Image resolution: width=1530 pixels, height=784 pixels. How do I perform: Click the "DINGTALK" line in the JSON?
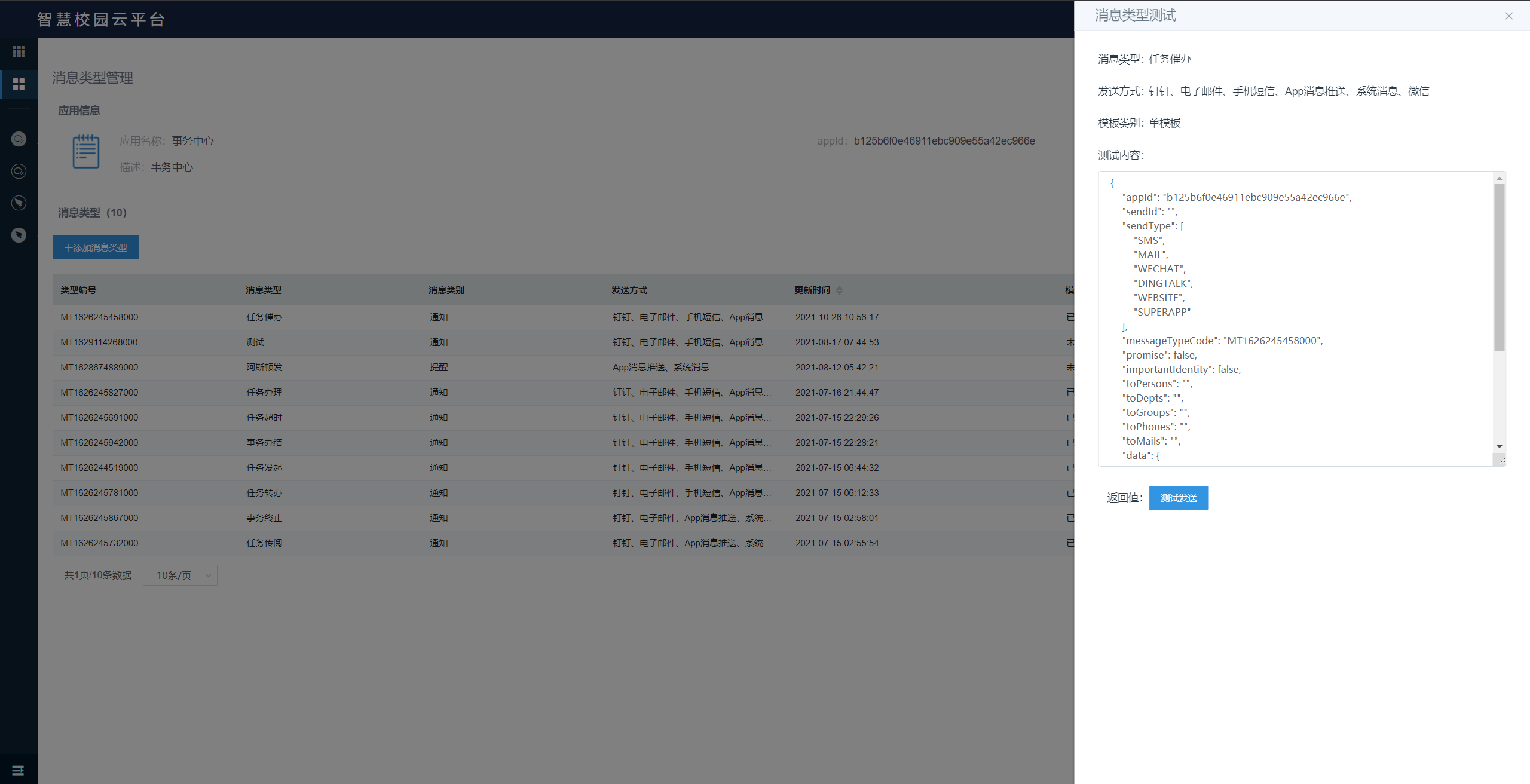pos(1163,283)
